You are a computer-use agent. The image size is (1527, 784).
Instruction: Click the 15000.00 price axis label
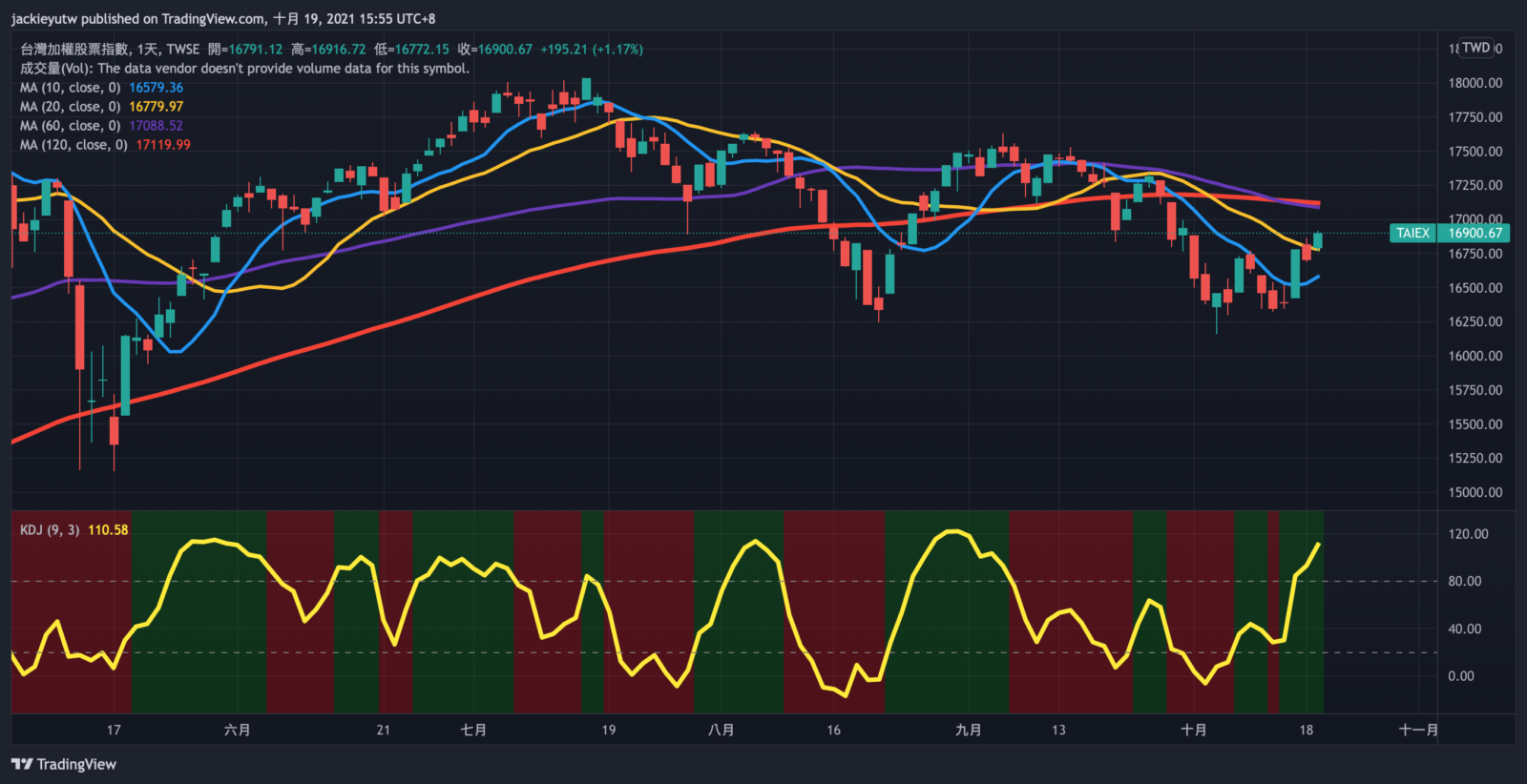(1475, 492)
